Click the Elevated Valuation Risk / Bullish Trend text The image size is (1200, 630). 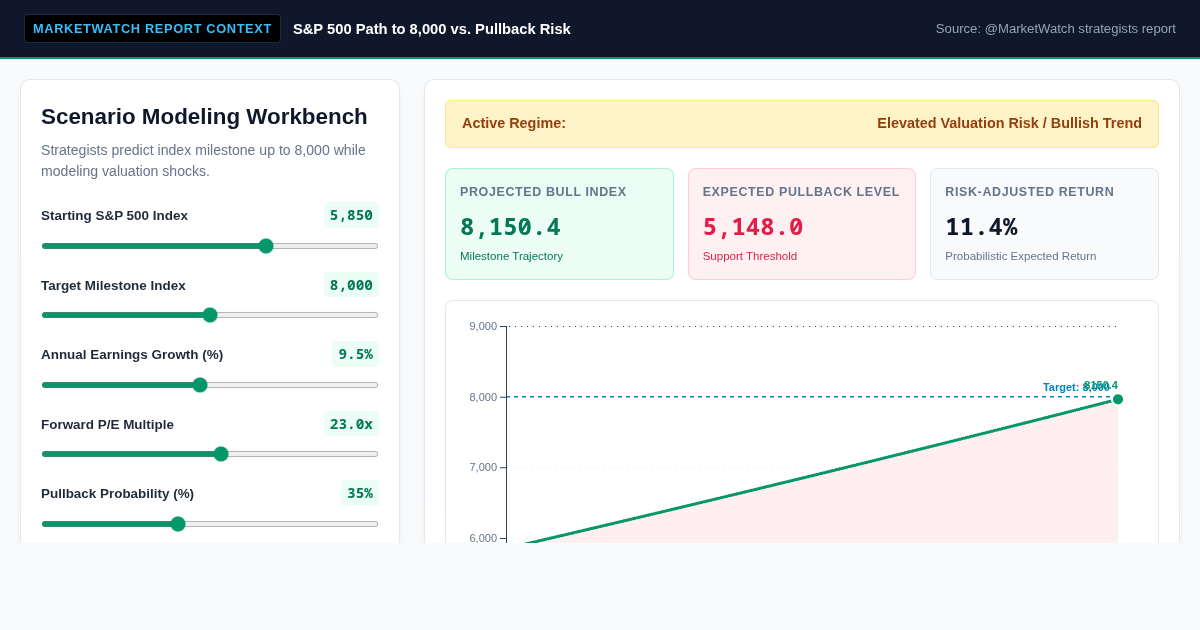1009,123
